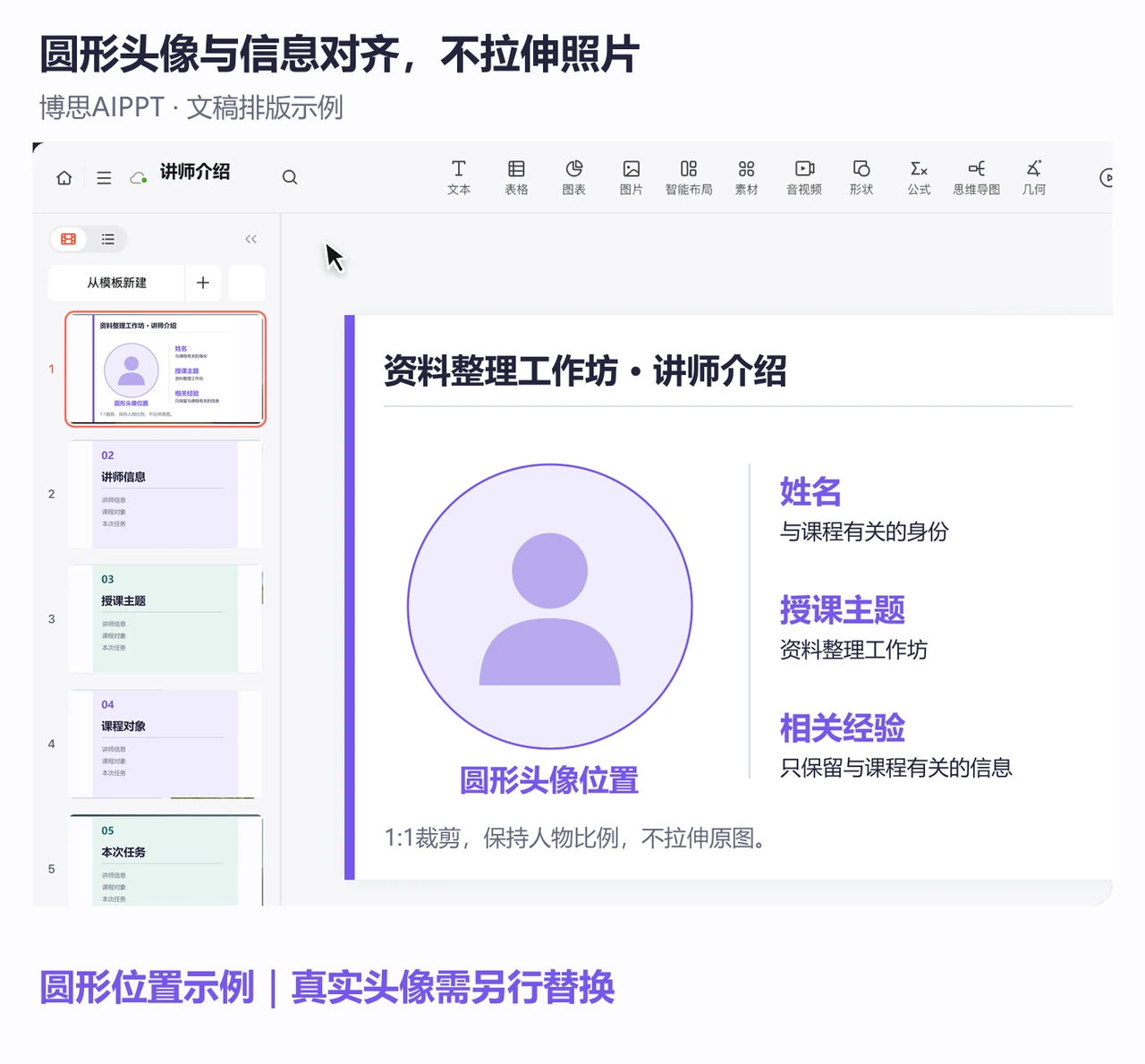Insert a text box with 文本
The width and height of the screenshot is (1145, 1064).
[459, 177]
